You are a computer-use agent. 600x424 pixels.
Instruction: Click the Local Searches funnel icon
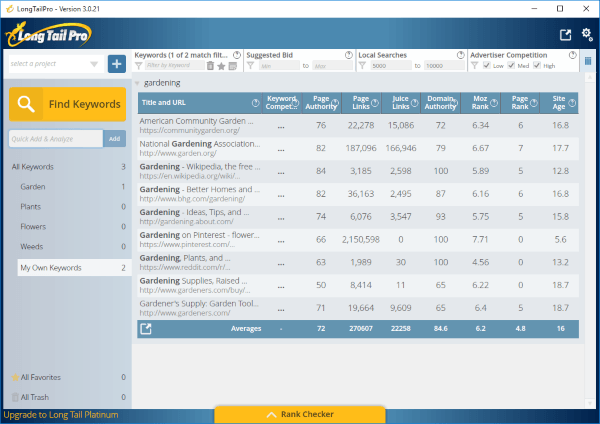click(x=362, y=66)
